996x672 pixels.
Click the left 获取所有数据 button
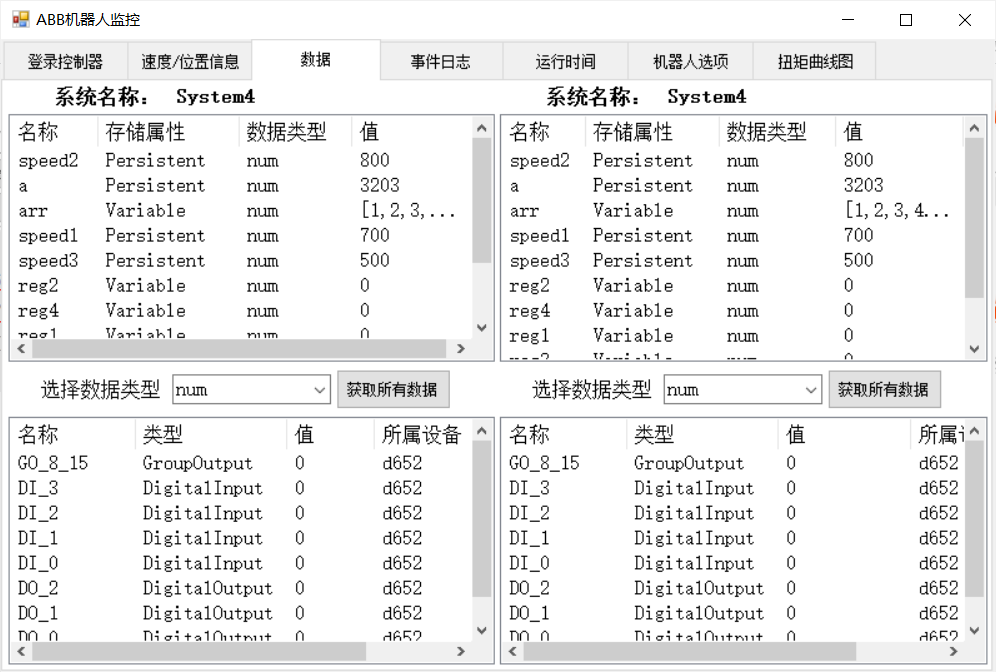[393, 389]
